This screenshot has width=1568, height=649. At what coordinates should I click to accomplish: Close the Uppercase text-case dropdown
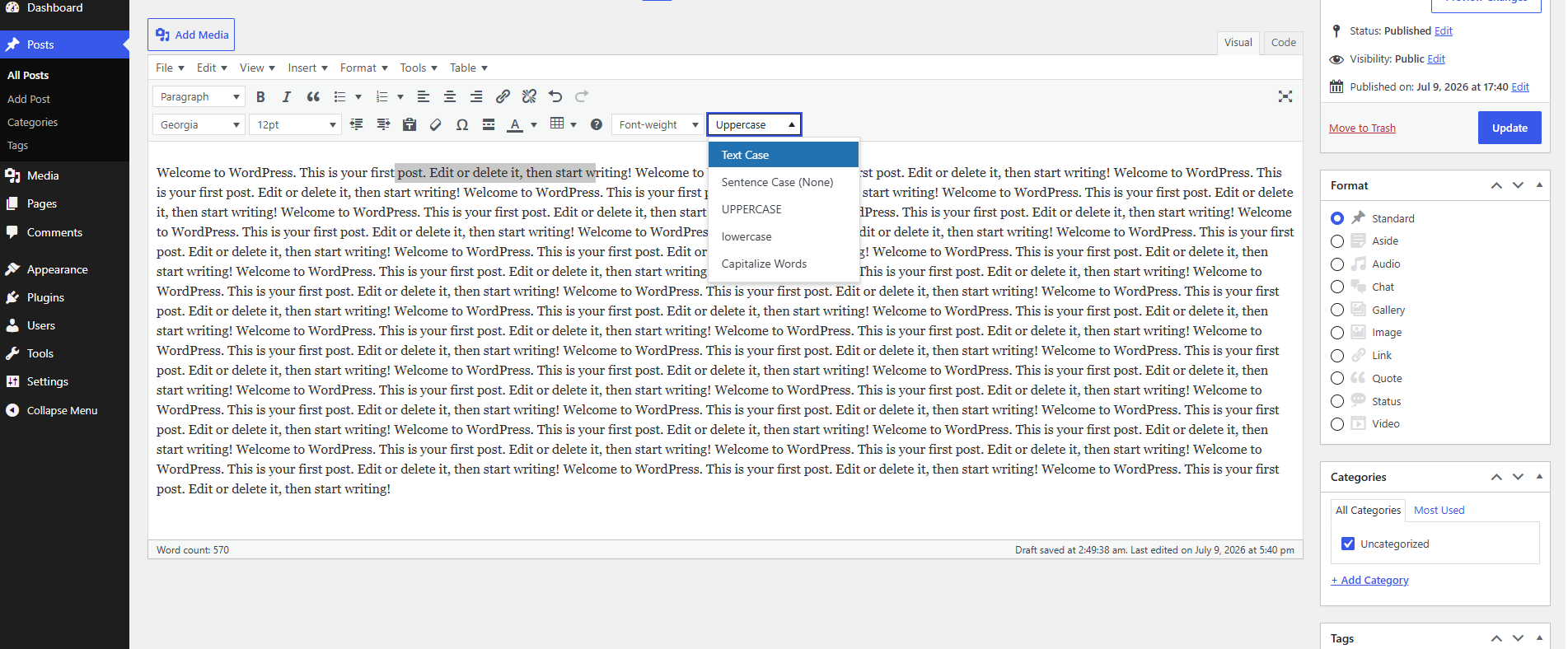pyautogui.click(x=754, y=124)
